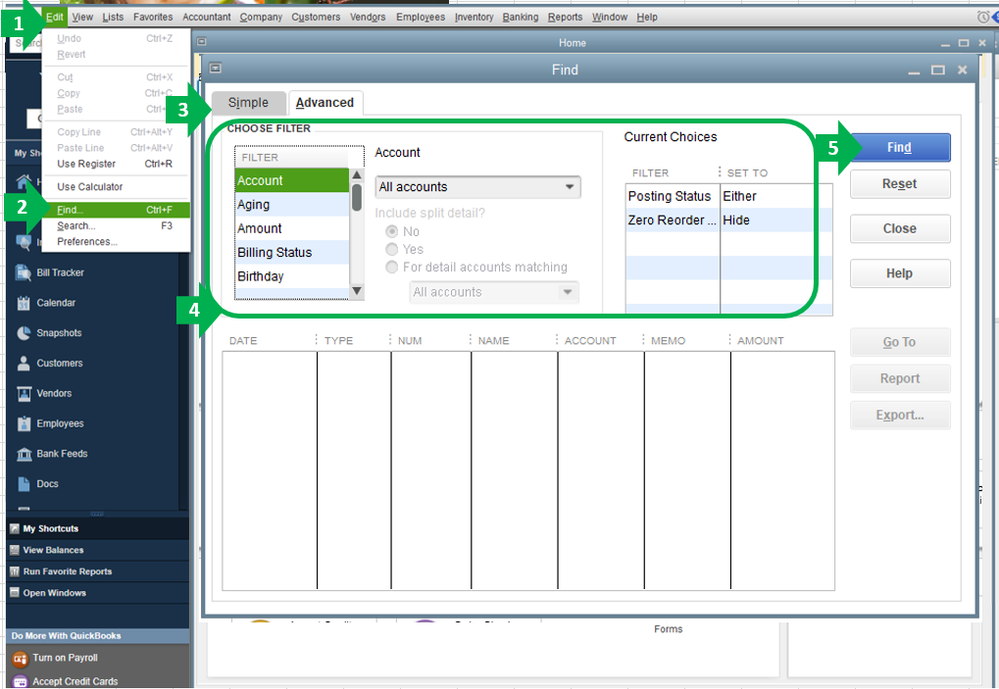Choose Preferences... from the Edit menu
The height and width of the screenshot is (689, 999).
117,242
